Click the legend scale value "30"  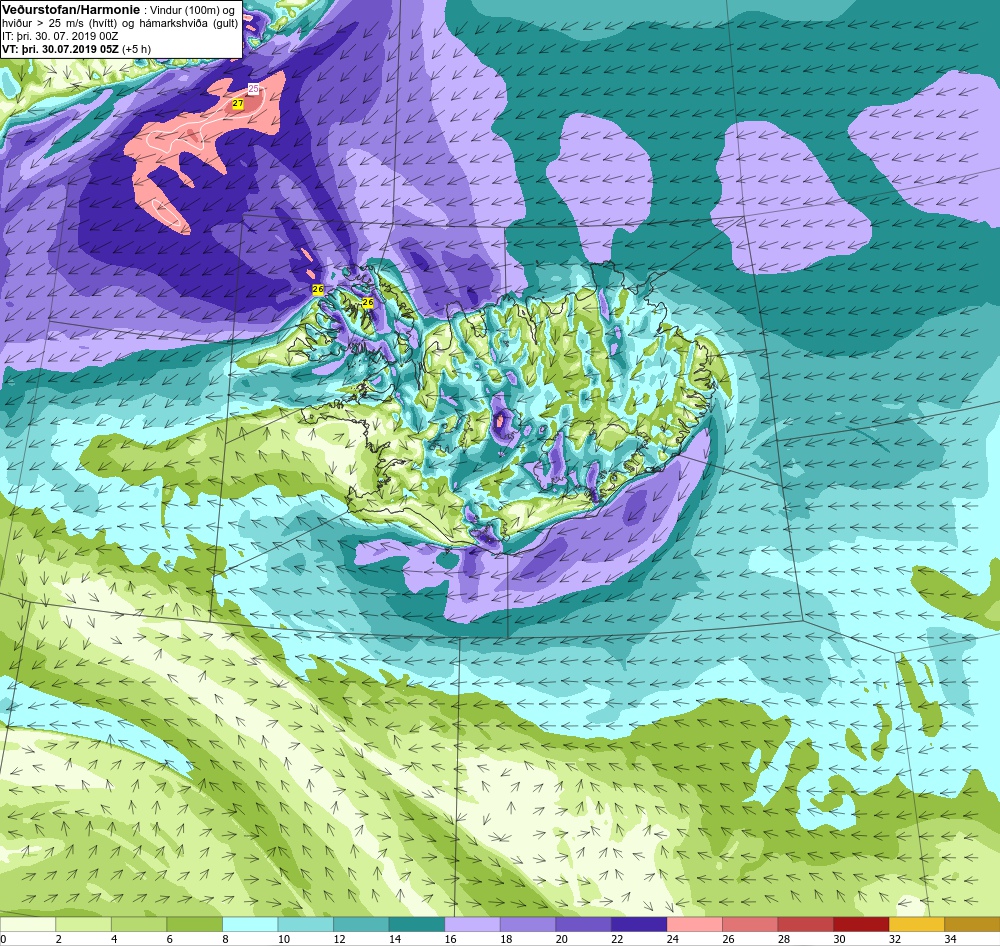[839, 939]
